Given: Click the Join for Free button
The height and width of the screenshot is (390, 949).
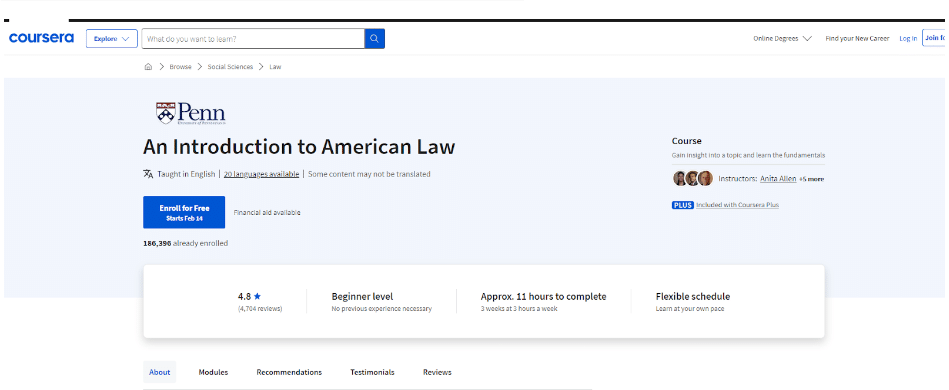Looking at the screenshot, I should pos(935,38).
